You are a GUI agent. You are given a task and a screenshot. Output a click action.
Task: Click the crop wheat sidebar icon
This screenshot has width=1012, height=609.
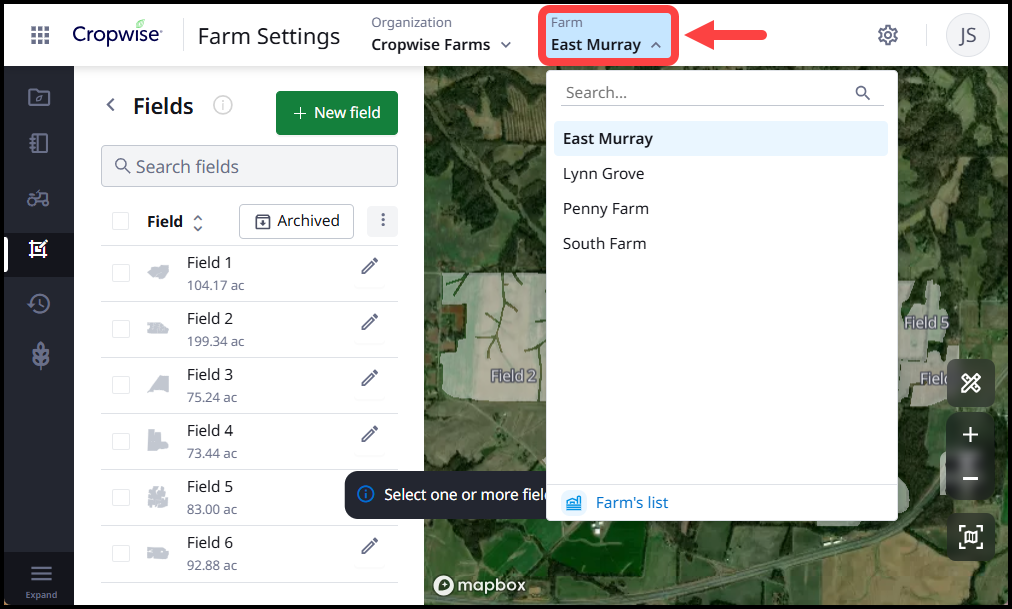coord(39,356)
